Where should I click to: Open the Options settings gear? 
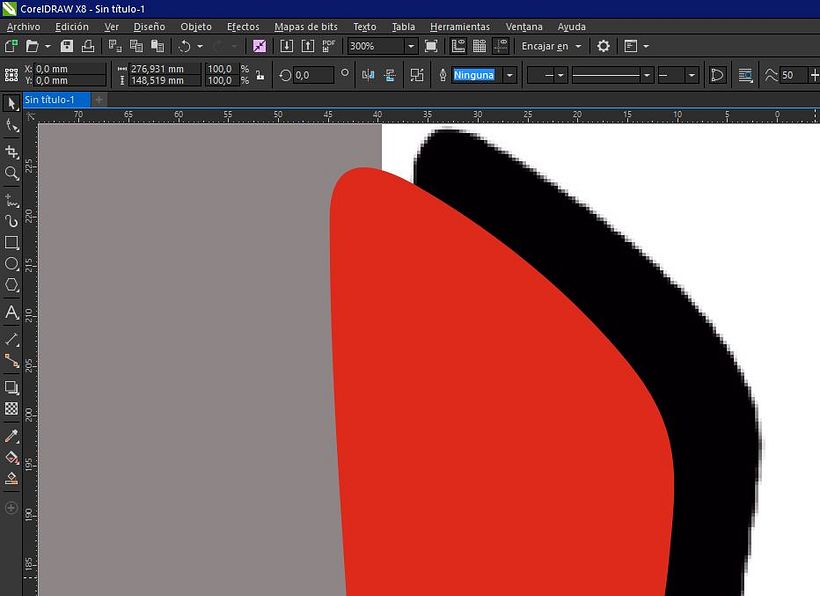602,46
